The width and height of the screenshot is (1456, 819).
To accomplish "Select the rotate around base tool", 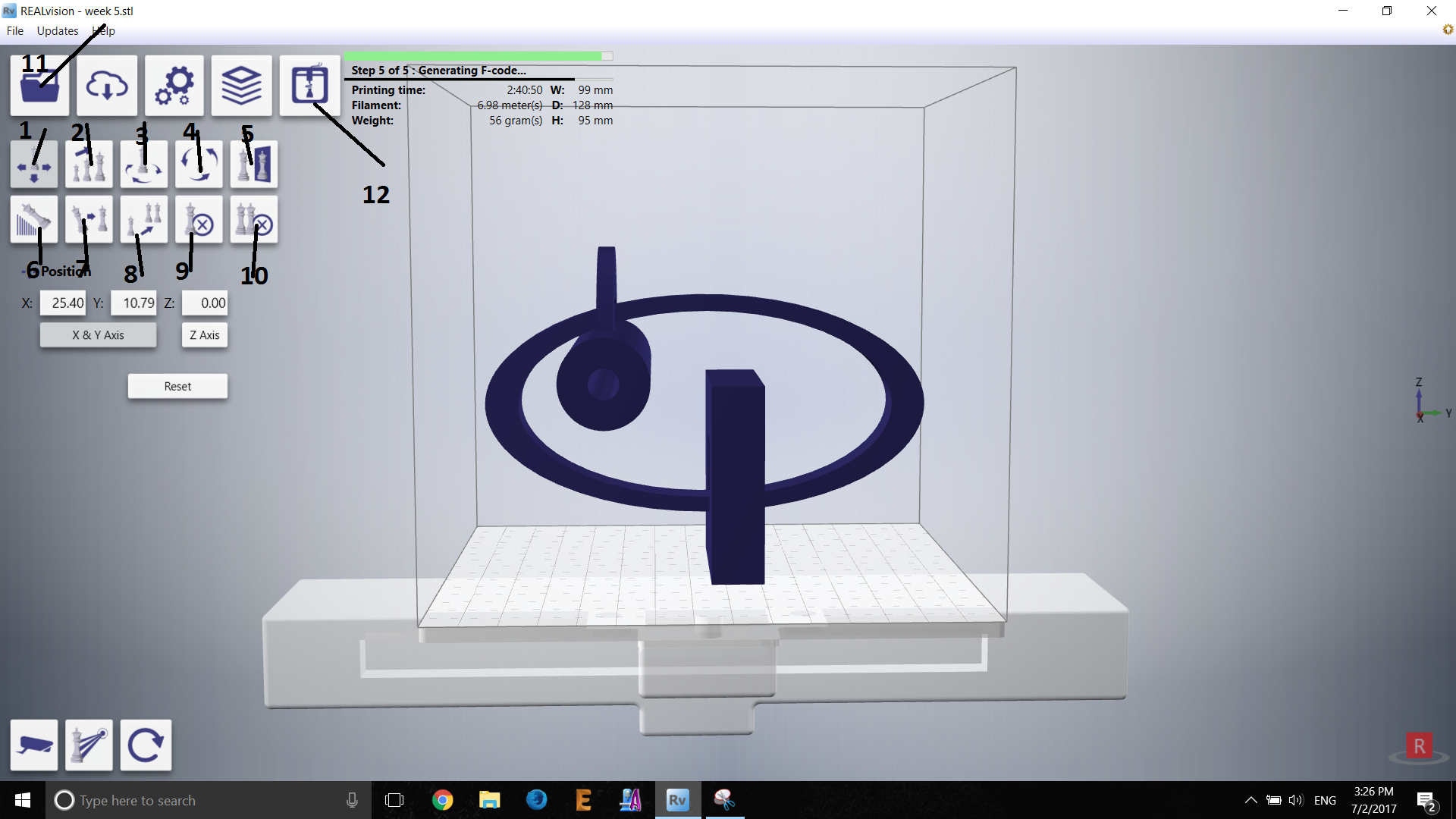I will pyautogui.click(x=143, y=165).
